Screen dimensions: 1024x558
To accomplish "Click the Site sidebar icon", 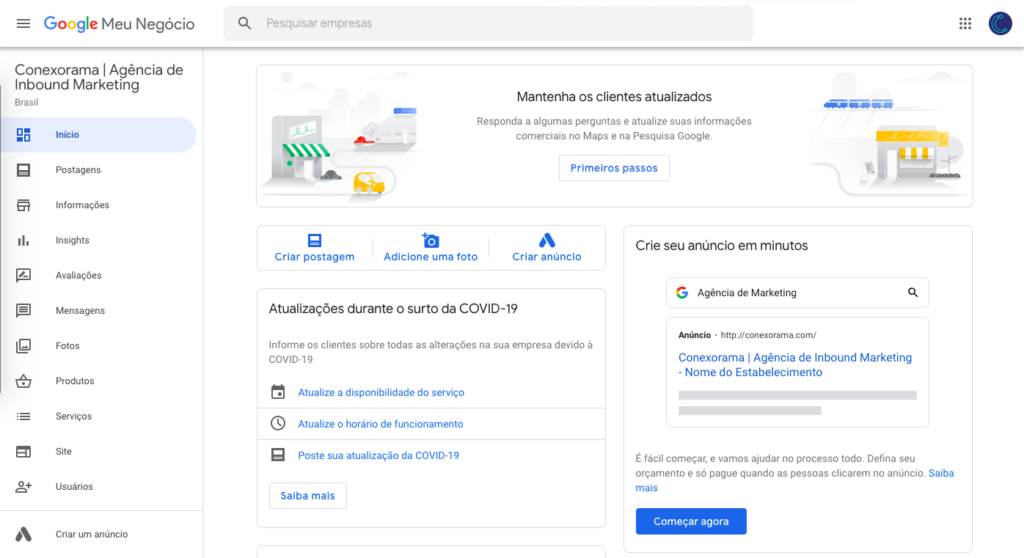I will 24,451.
